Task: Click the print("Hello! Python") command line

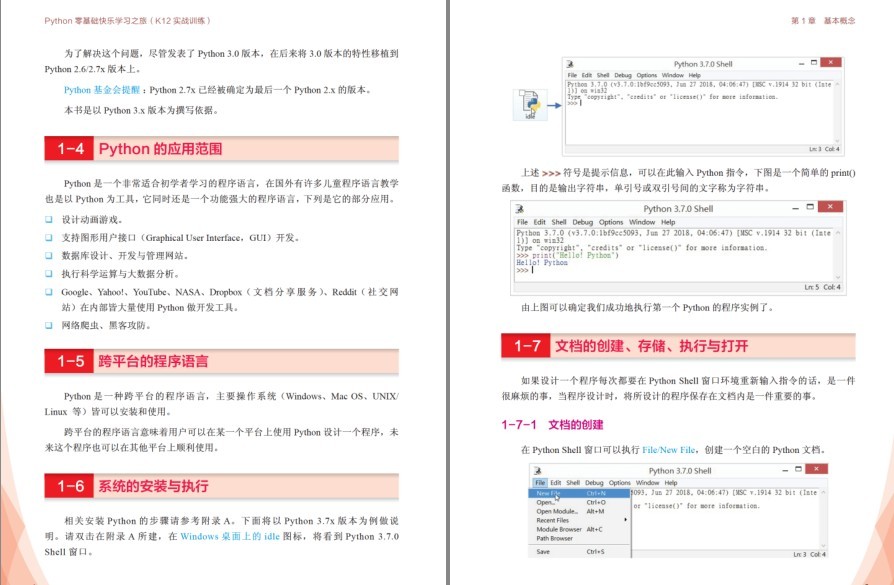Action: [567, 255]
